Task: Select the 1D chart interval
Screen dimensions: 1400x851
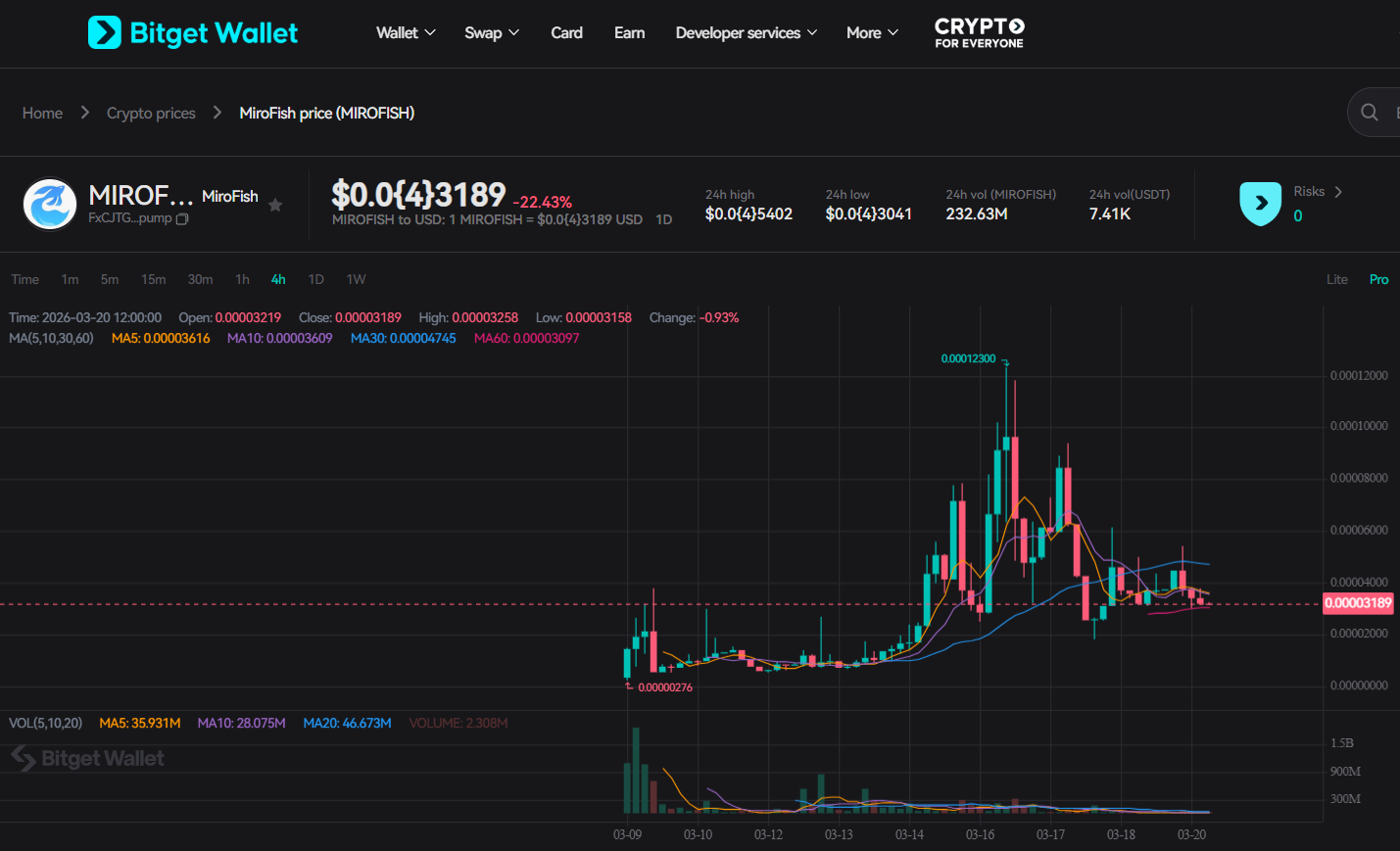Action: tap(316, 279)
